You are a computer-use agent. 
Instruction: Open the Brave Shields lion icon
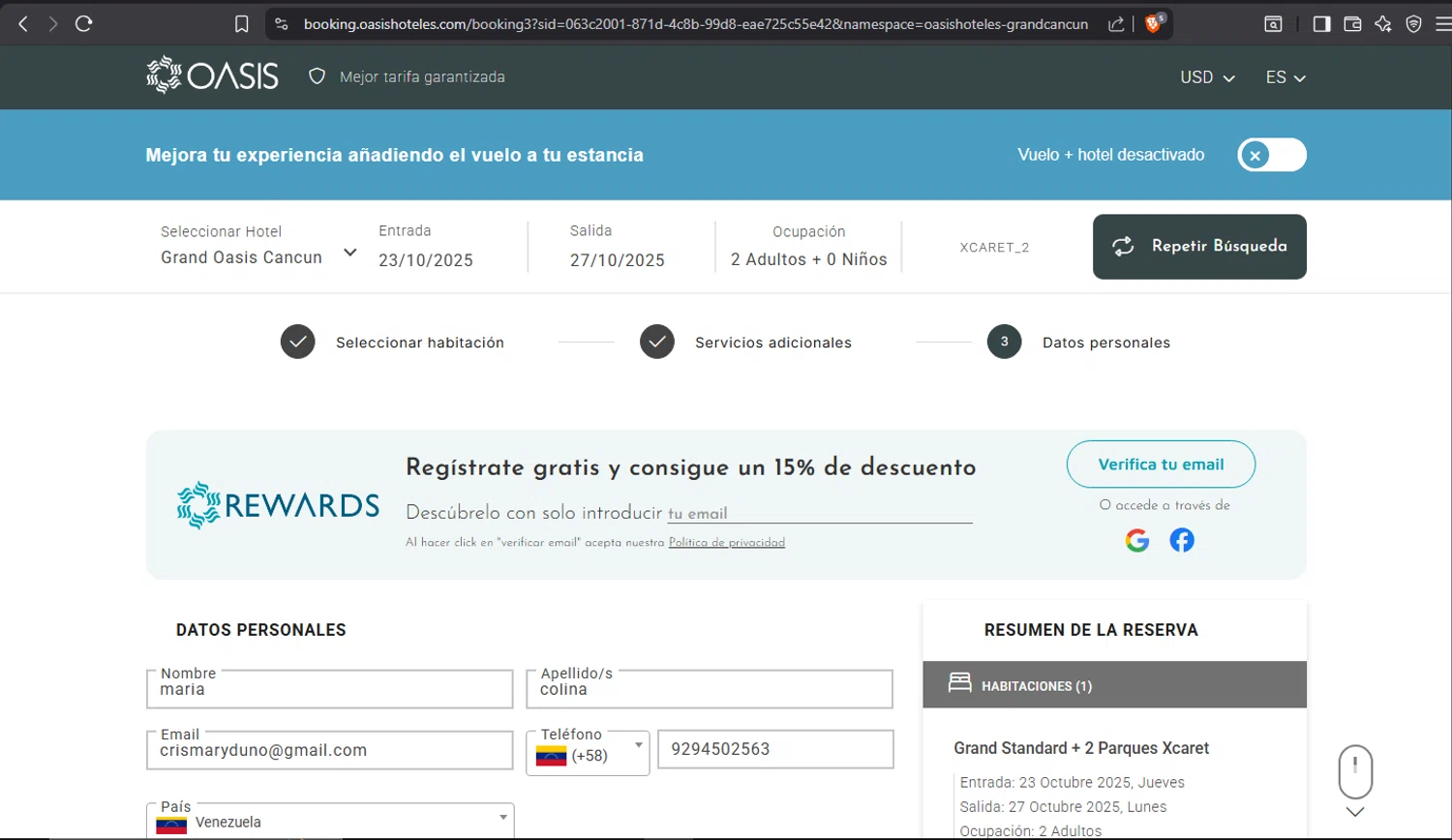pyautogui.click(x=1154, y=24)
